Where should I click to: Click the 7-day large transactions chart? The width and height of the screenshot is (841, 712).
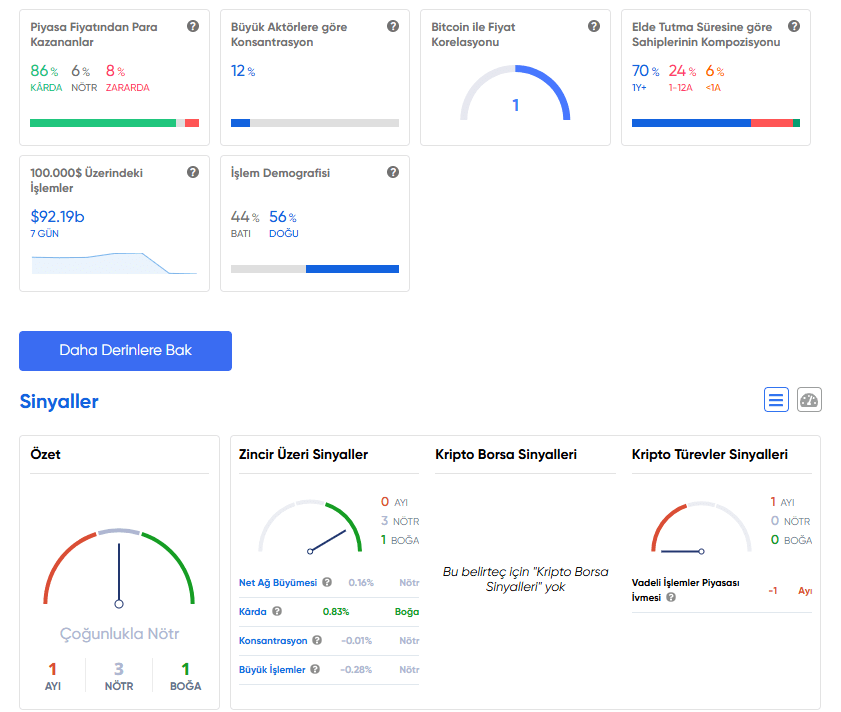114,263
